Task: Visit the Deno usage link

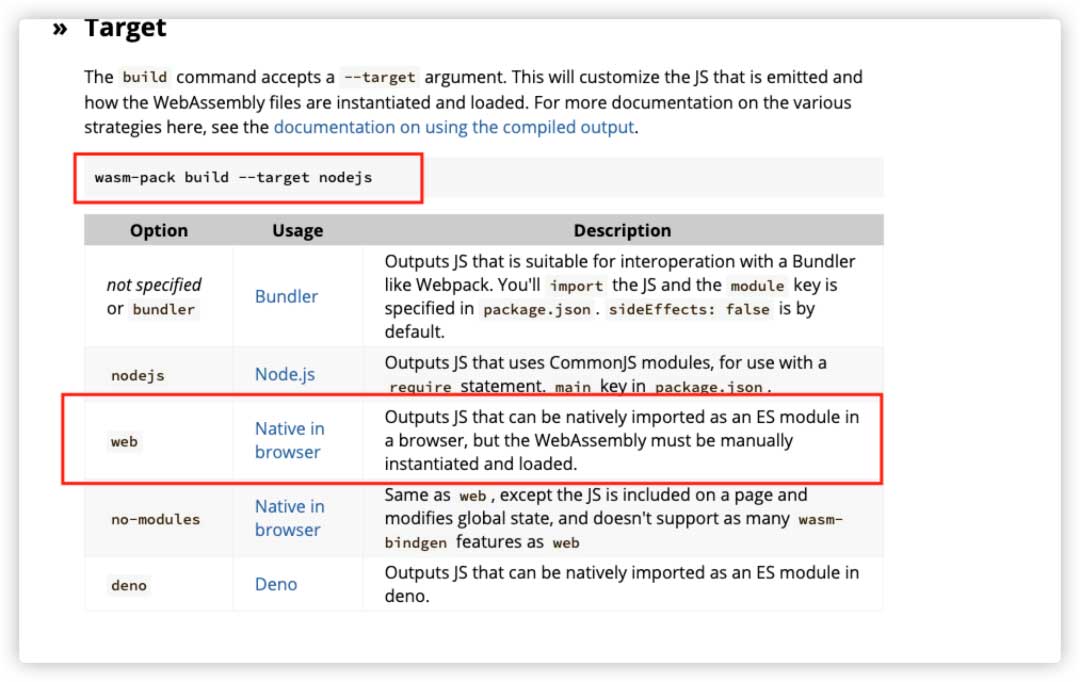Action: click(275, 584)
